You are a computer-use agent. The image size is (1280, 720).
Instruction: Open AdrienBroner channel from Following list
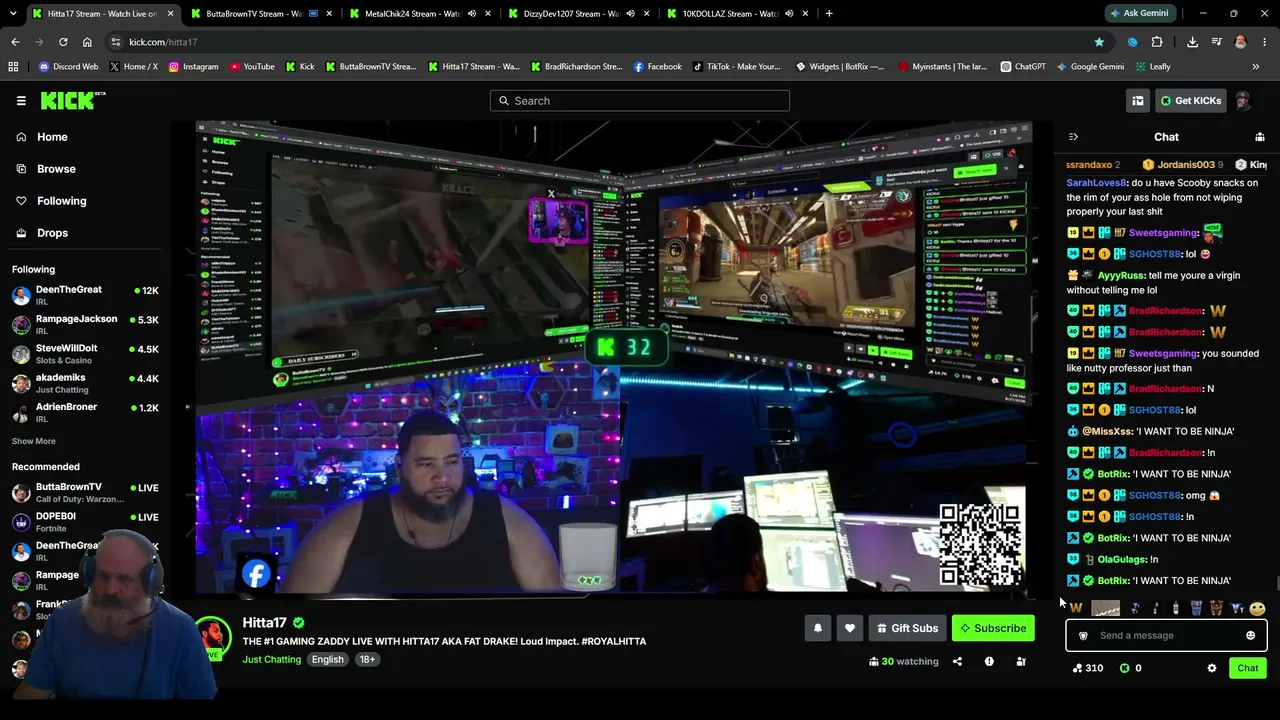pyautogui.click(x=85, y=412)
